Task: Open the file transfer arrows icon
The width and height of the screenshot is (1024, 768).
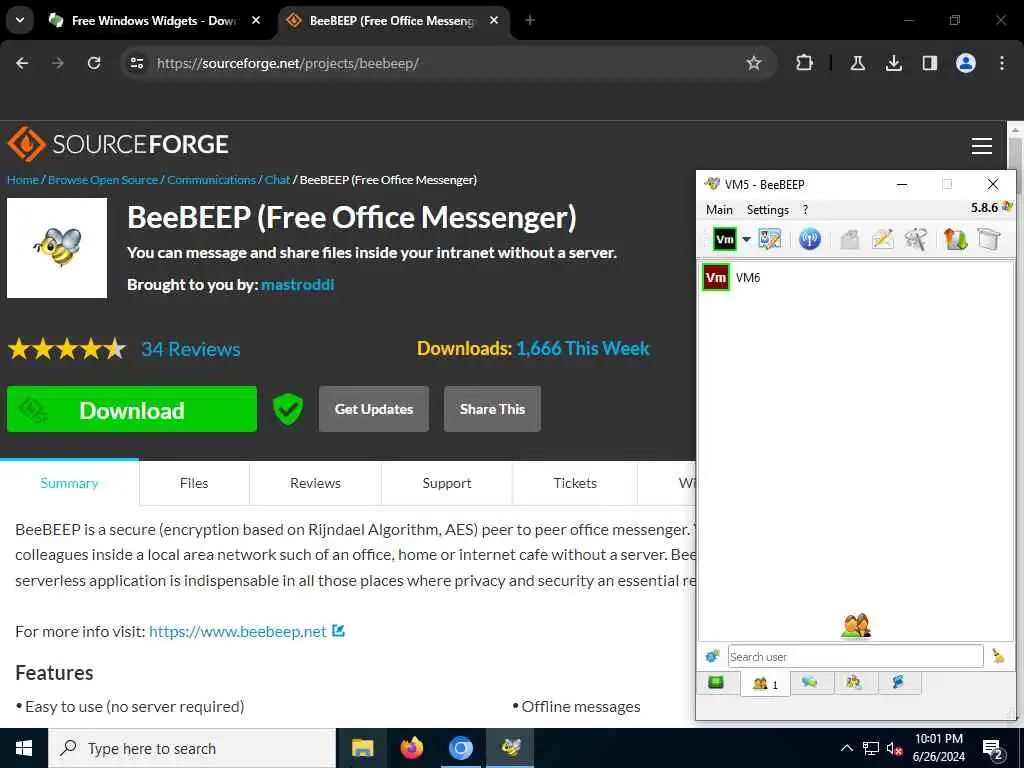Action: (x=955, y=239)
